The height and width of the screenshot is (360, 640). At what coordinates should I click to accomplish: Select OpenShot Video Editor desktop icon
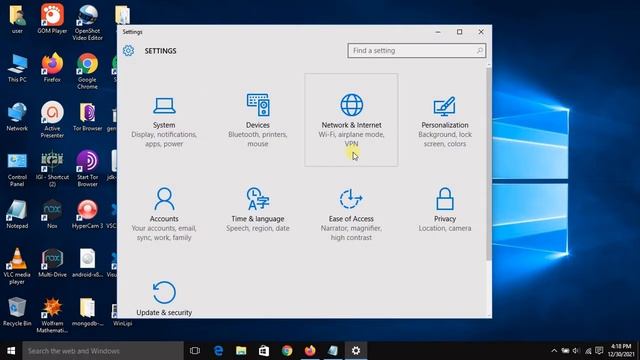(x=87, y=22)
